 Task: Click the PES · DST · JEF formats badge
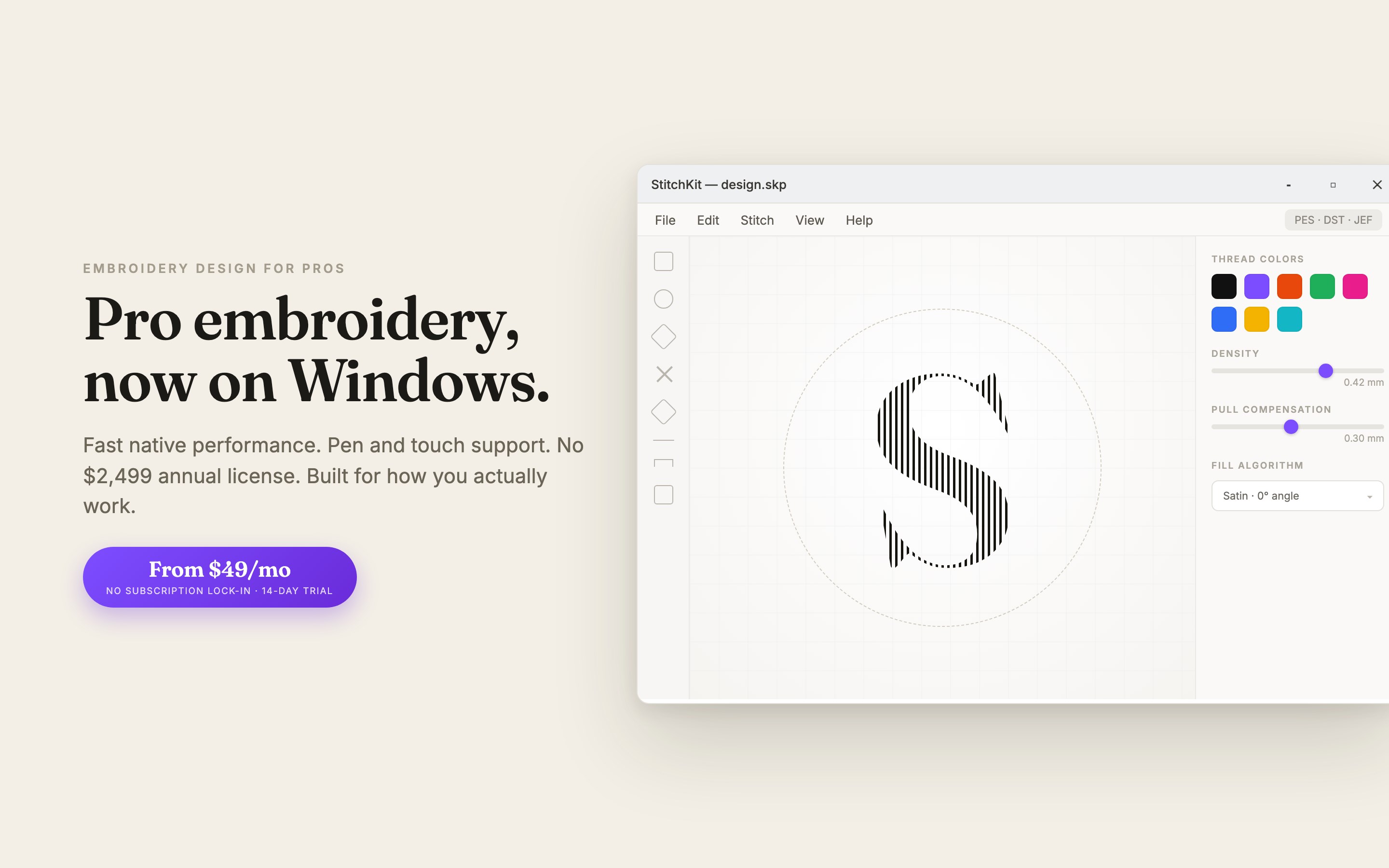1333,220
